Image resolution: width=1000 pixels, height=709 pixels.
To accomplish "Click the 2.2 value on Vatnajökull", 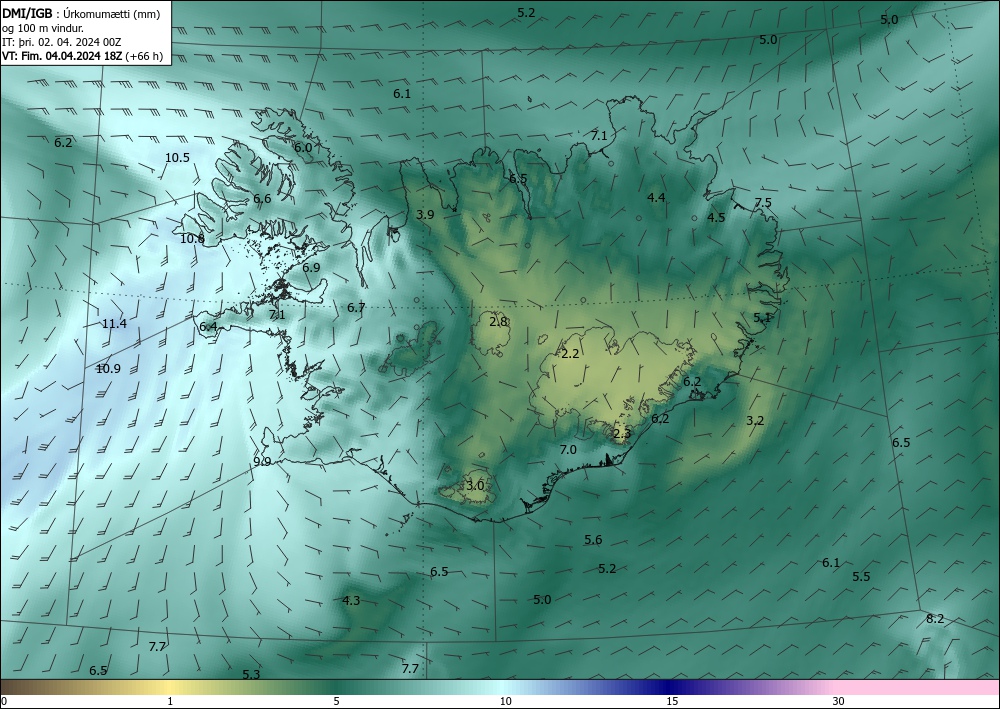I will point(570,354).
